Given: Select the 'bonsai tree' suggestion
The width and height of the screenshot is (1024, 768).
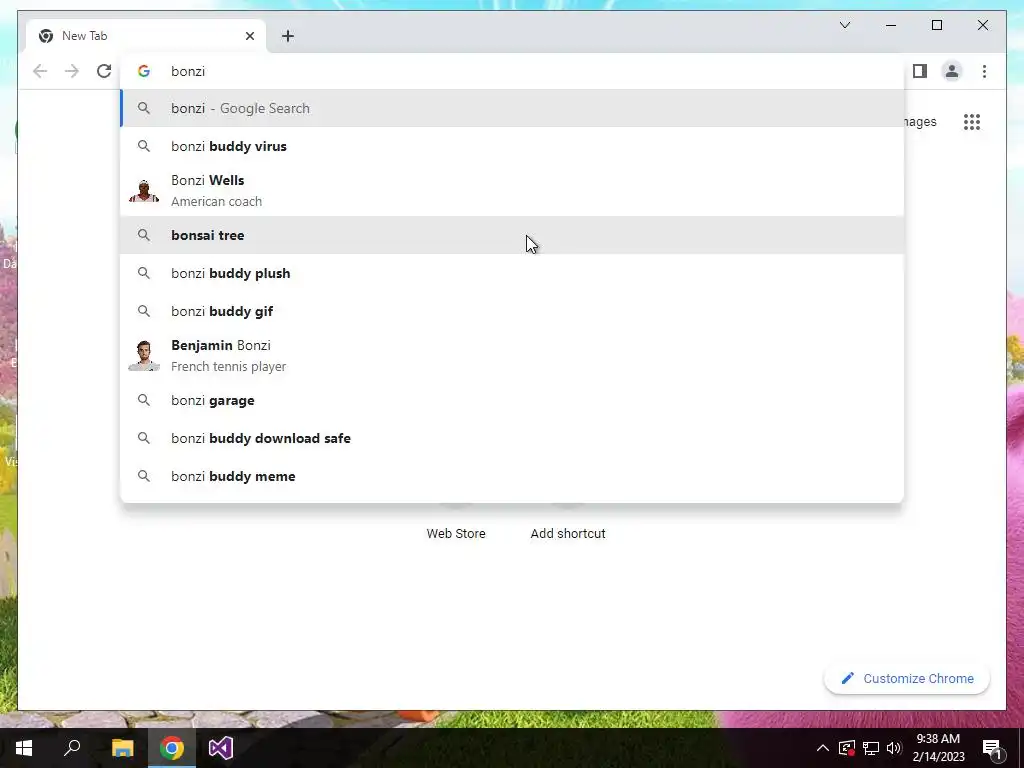Looking at the screenshot, I should pyautogui.click(x=513, y=235).
